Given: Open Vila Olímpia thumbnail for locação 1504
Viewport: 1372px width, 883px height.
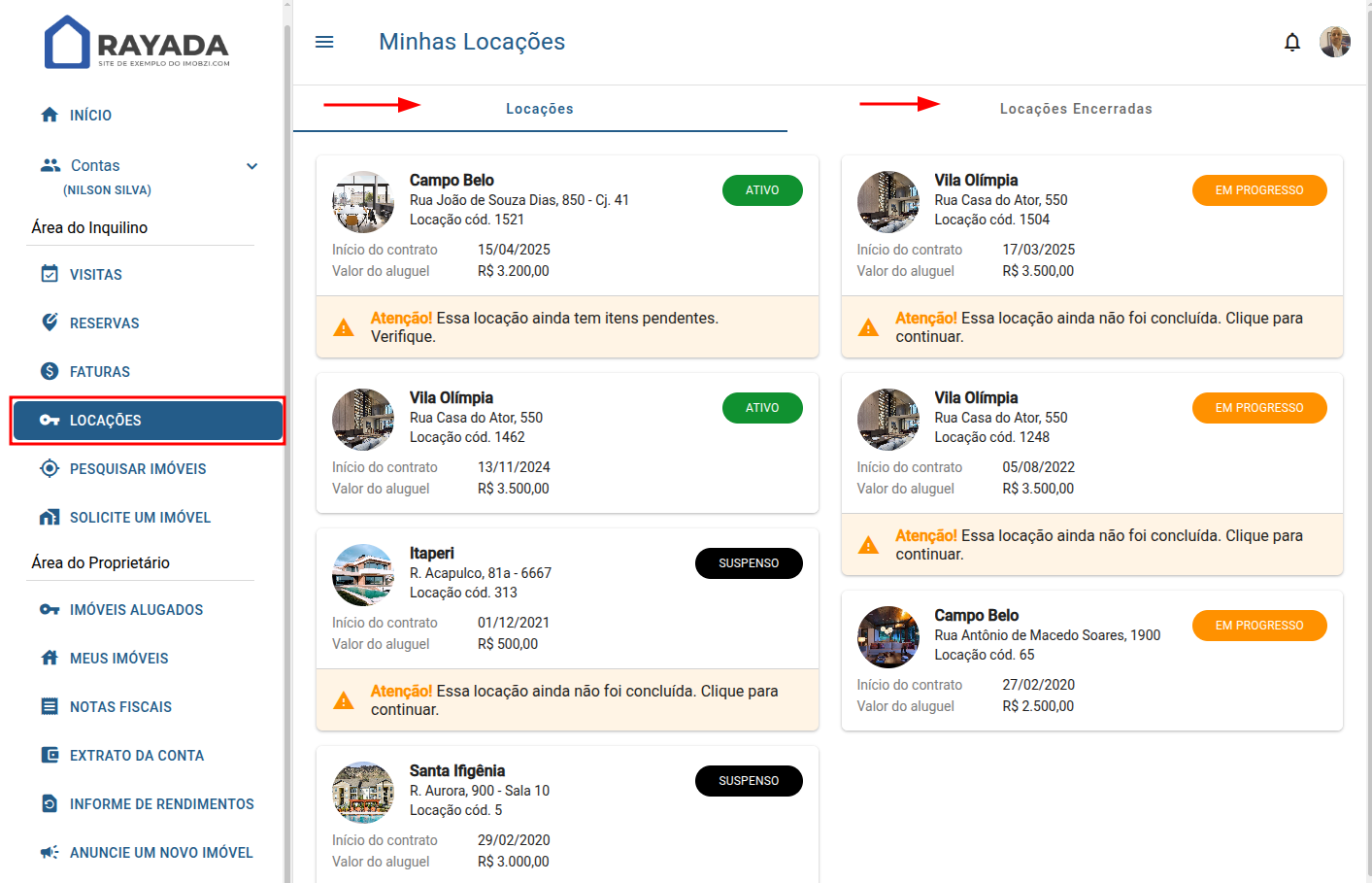Looking at the screenshot, I should (888, 202).
